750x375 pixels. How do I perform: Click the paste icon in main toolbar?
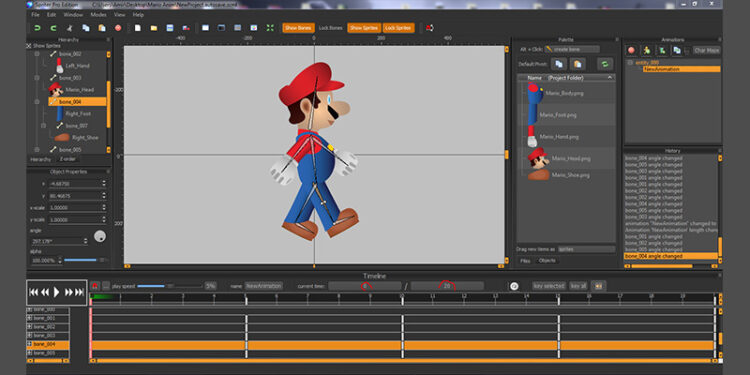[x=102, y=28]
